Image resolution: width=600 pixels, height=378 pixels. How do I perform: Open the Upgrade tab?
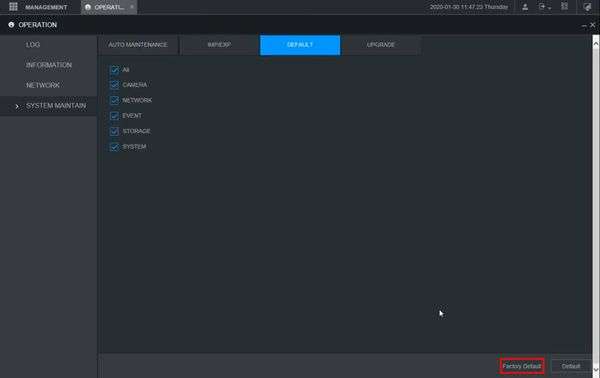pos(381,45)
